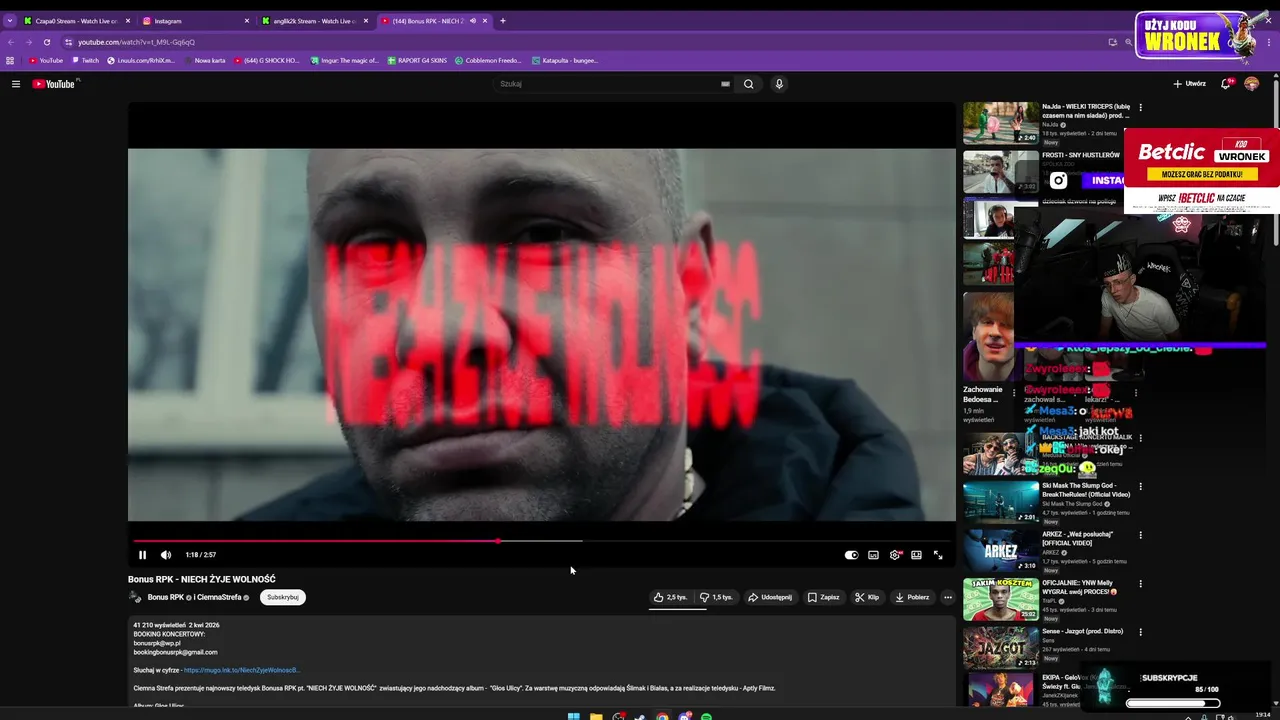Open on-screen keyboard icon in search box
The width and height of the screenshot is (1280, 720).
coord(725,84)
